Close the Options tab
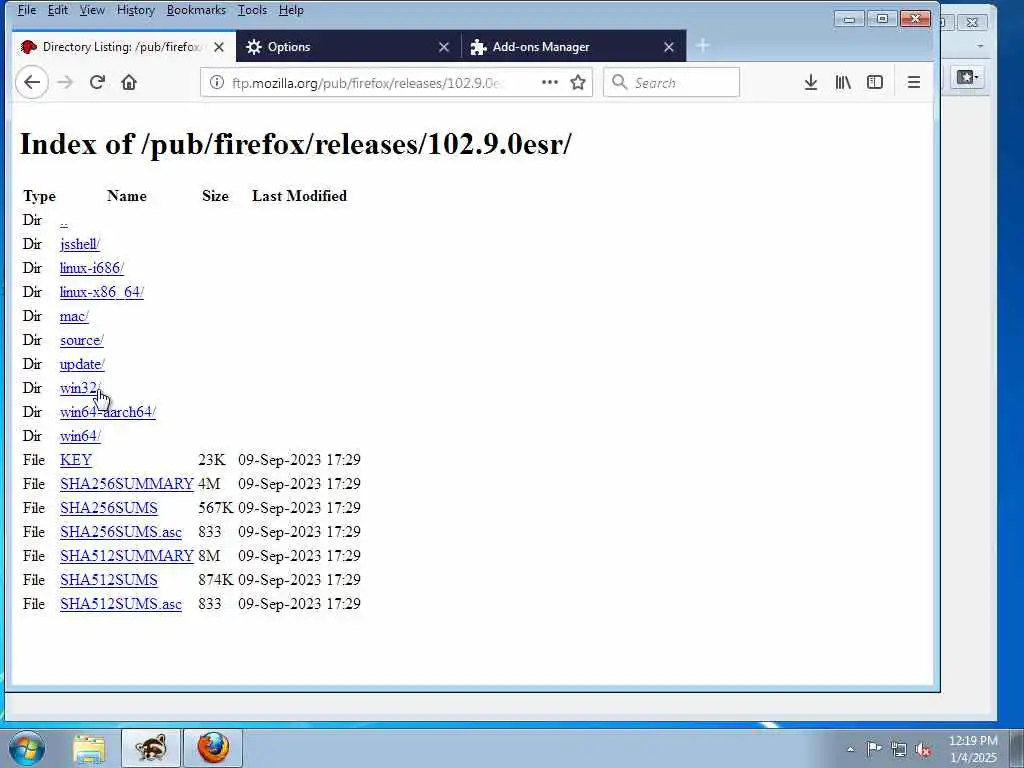Image resolution: width=1024 pixels, height=768 pixels. (444, 47)
